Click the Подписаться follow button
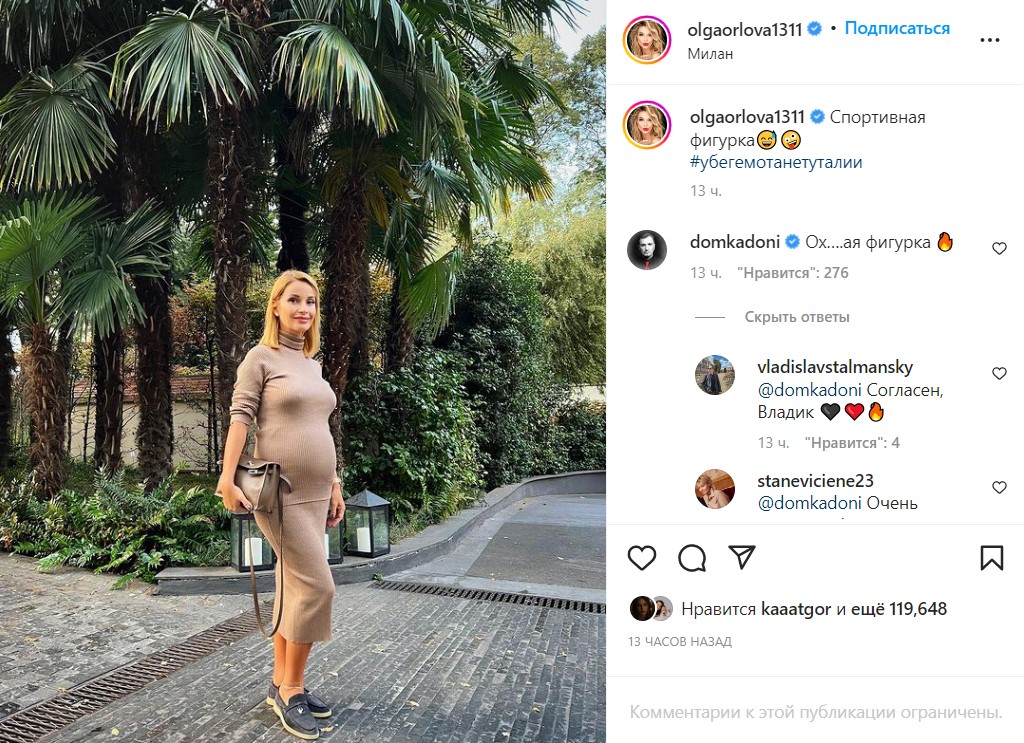This screenshot has height=743, width=1024. 897,28
